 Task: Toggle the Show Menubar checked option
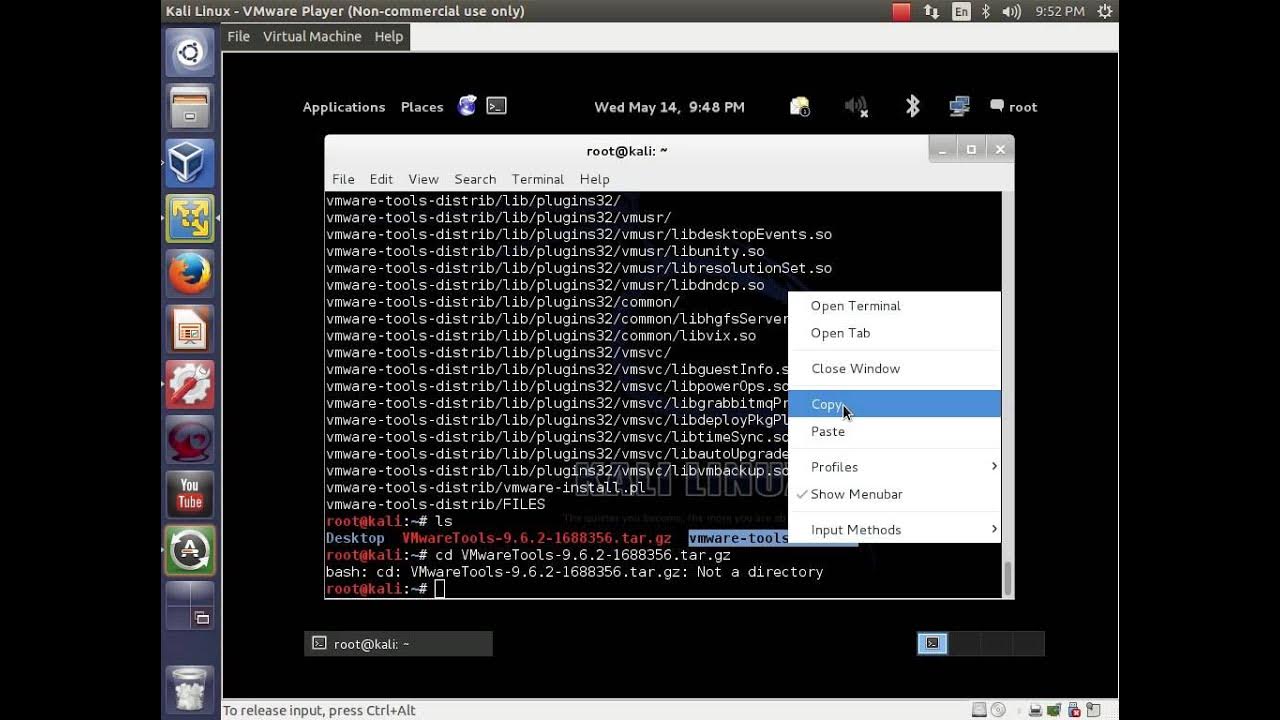(894, 494)
